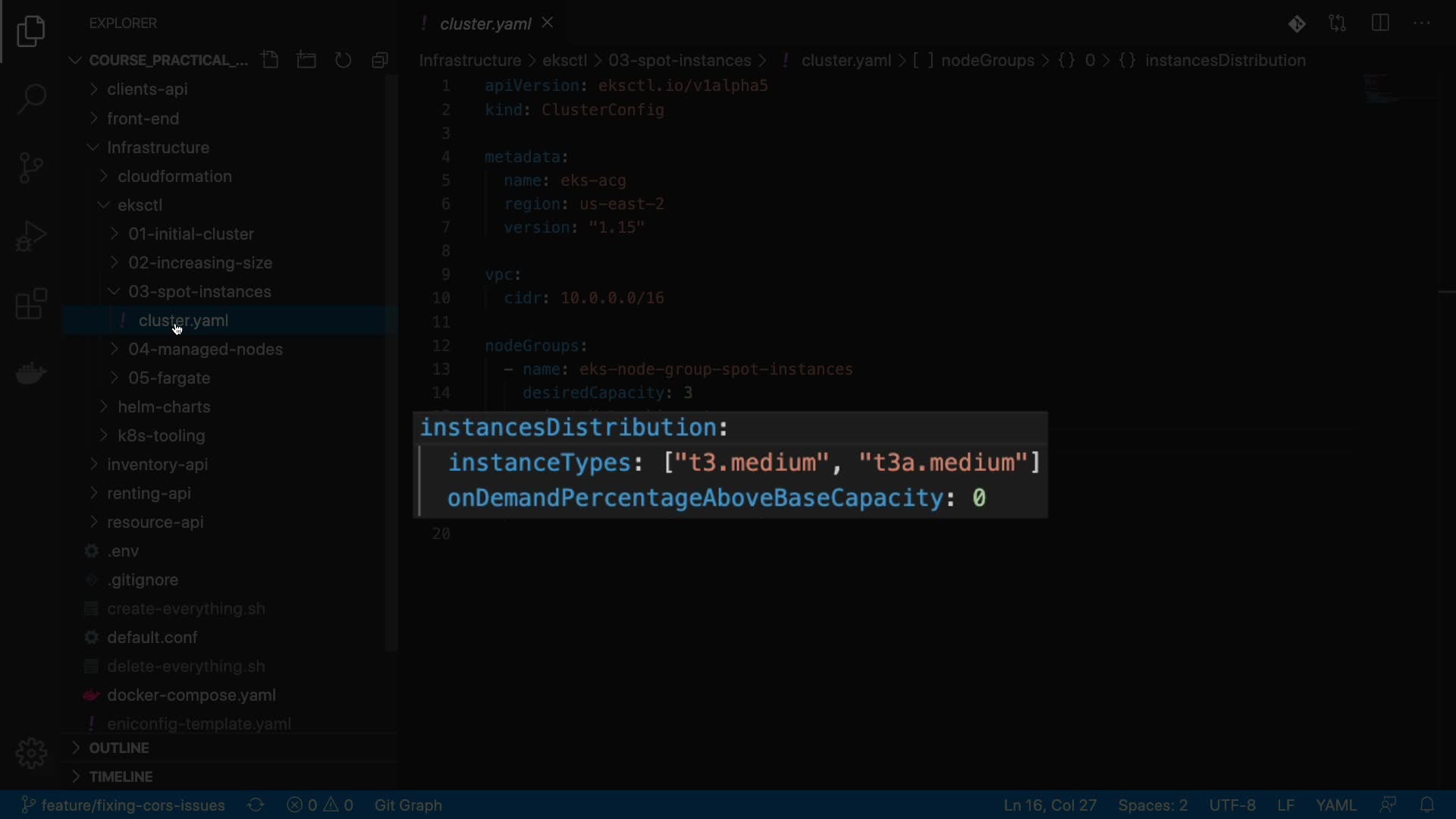Expand the OUTLINE section
The height and width of the screenshot is (819, 1456).
(119, 748)
